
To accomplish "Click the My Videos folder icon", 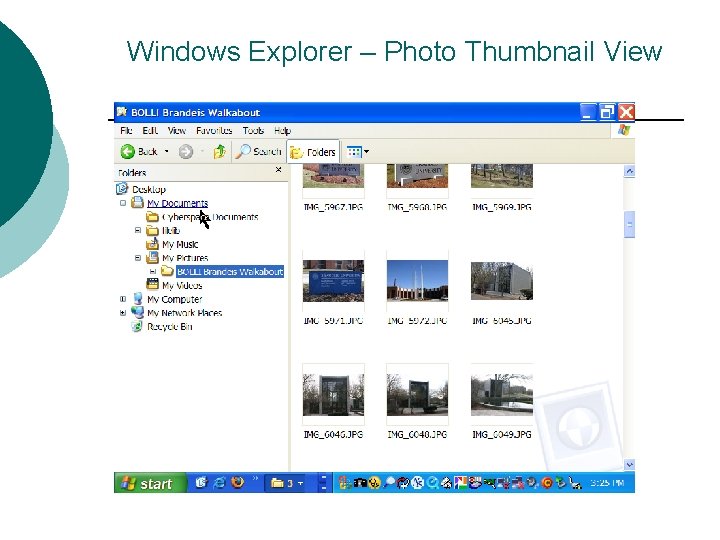I will (152, 285).
